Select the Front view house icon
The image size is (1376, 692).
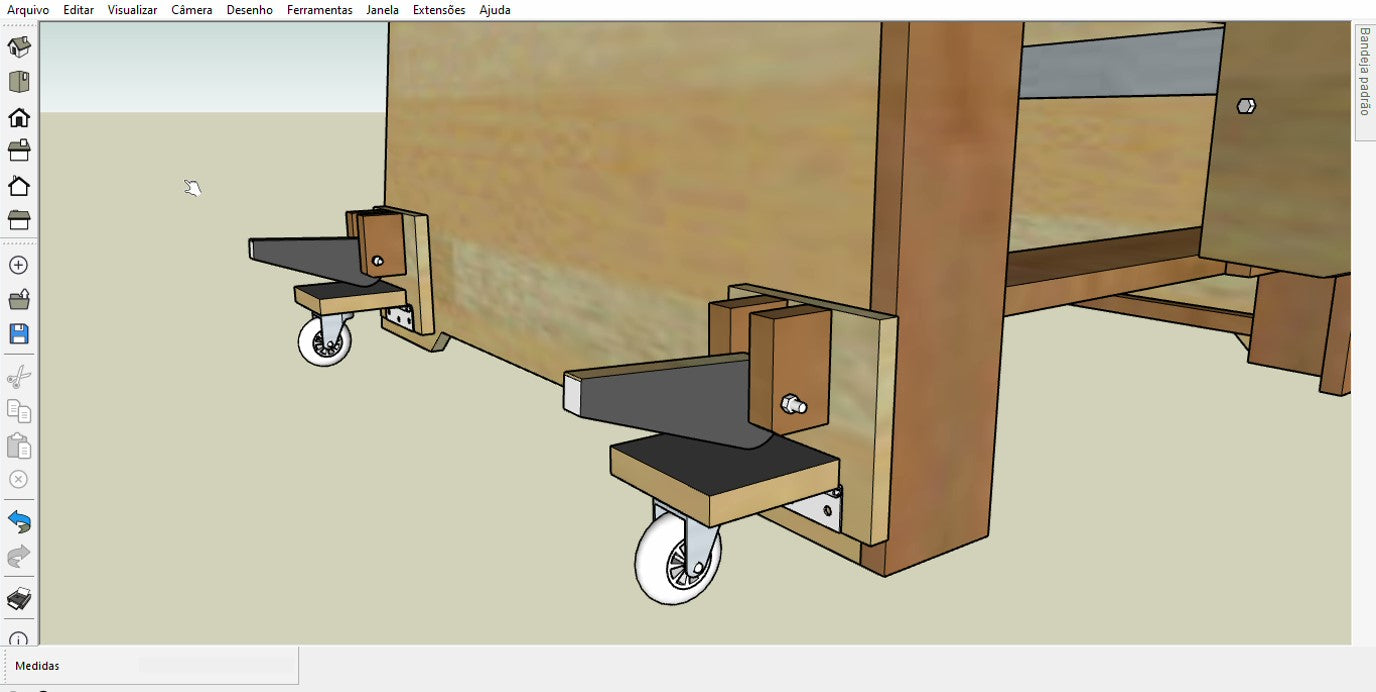(19, 118)
